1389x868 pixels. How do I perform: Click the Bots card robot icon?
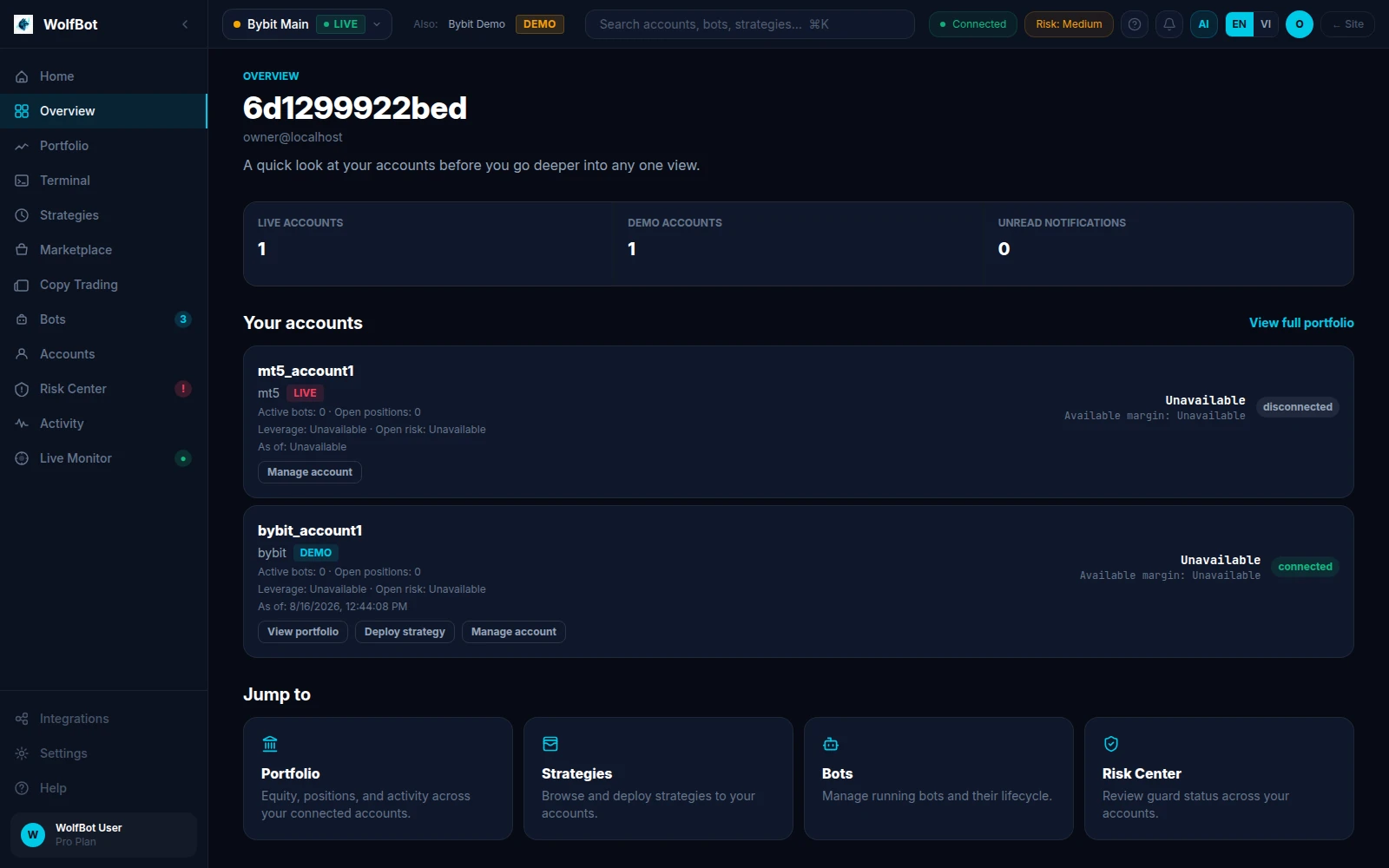pos(831,744)
